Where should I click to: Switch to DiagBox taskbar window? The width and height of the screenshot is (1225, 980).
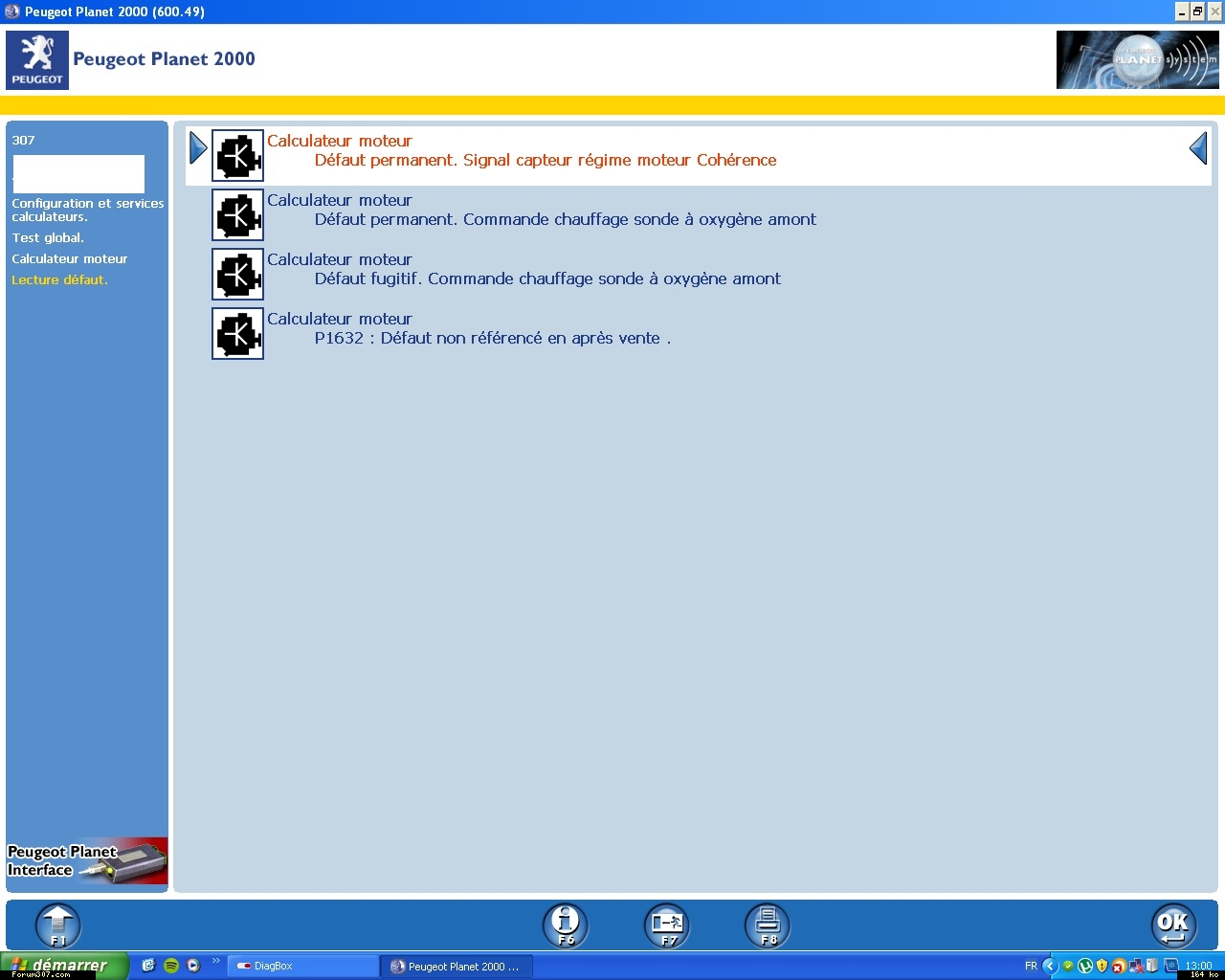pos(303,967)
